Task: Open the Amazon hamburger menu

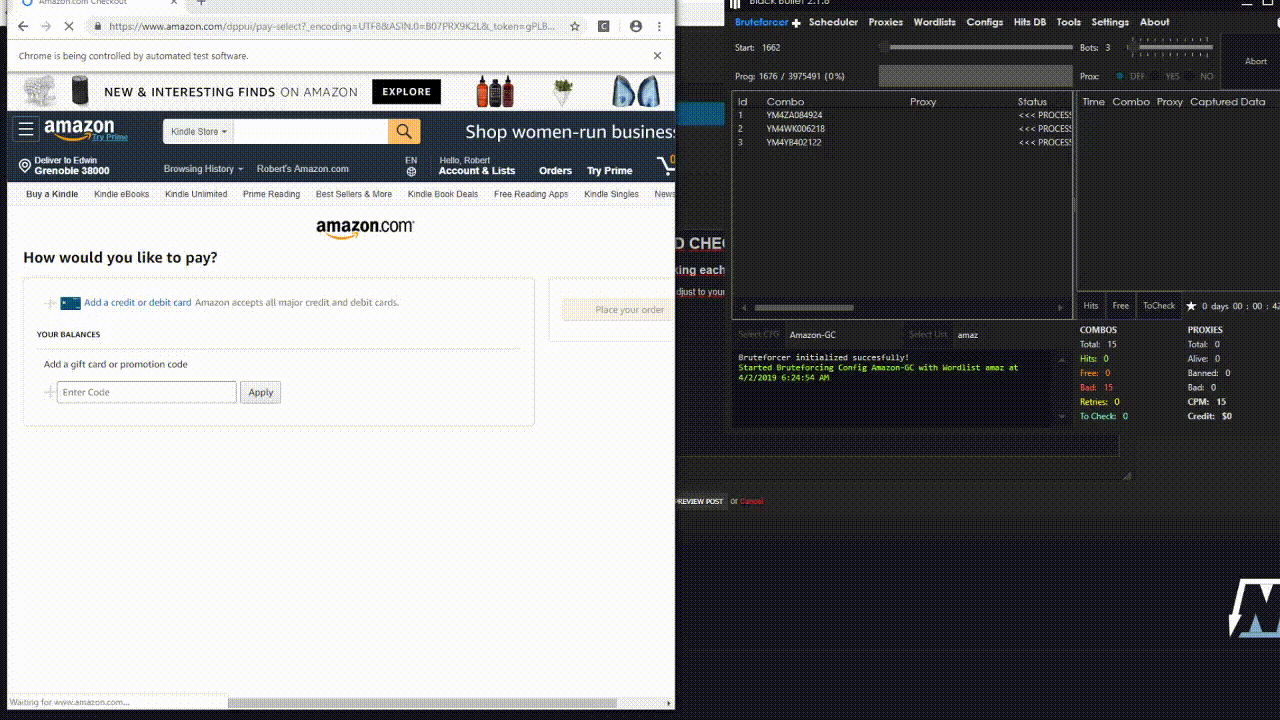Action: 26,130
